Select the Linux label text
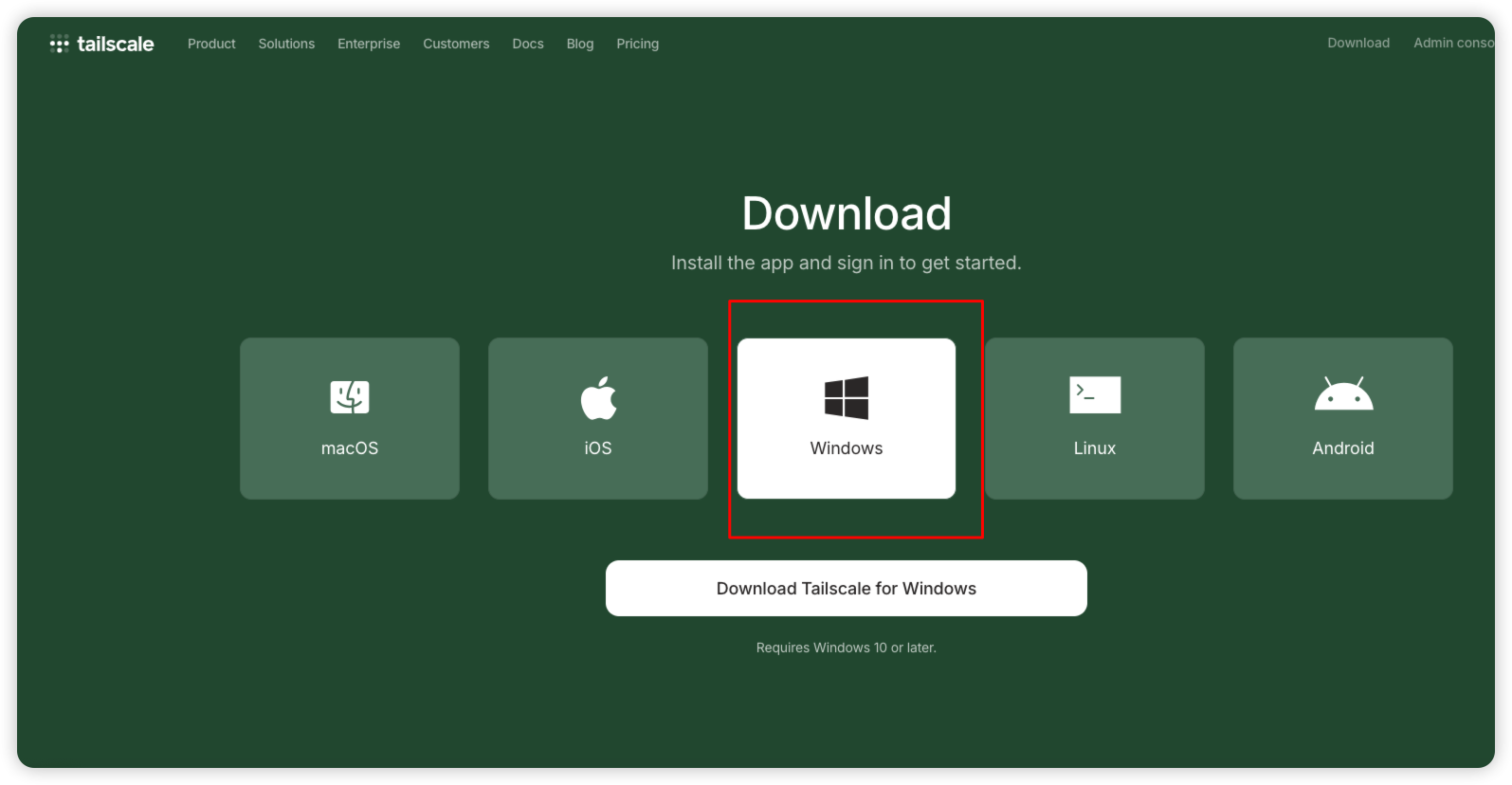This screenshot has width=1512, height=785. tap(1095, 448)
